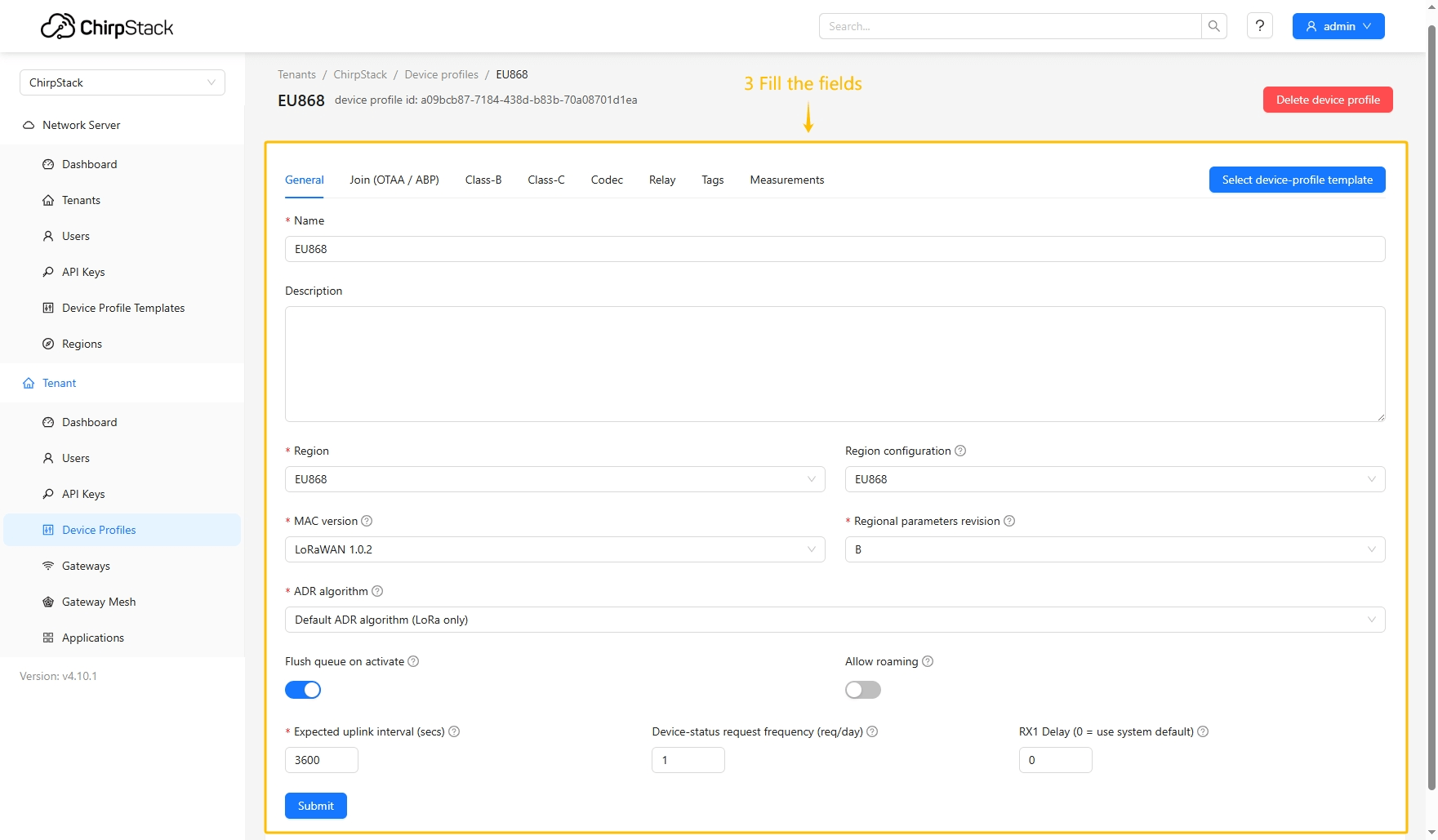
Task: Click the Gateway Mesh icon in sidebar
Action: point(48,602)
